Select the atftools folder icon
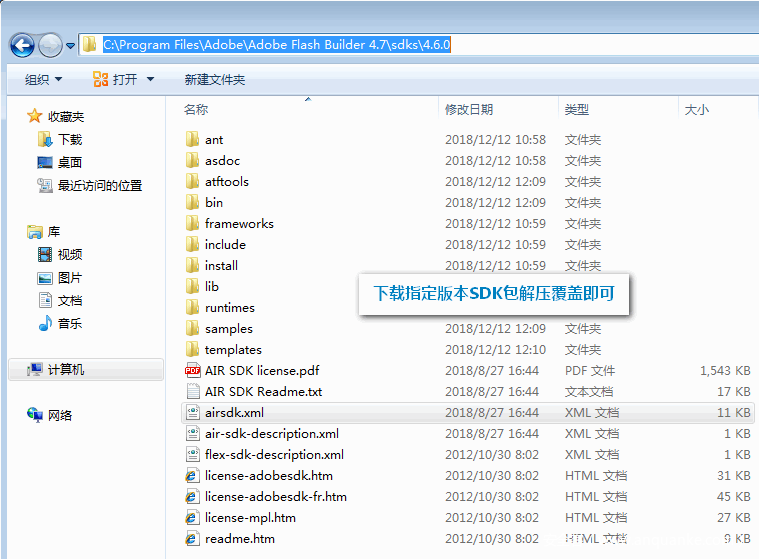 tap(192, 181)
